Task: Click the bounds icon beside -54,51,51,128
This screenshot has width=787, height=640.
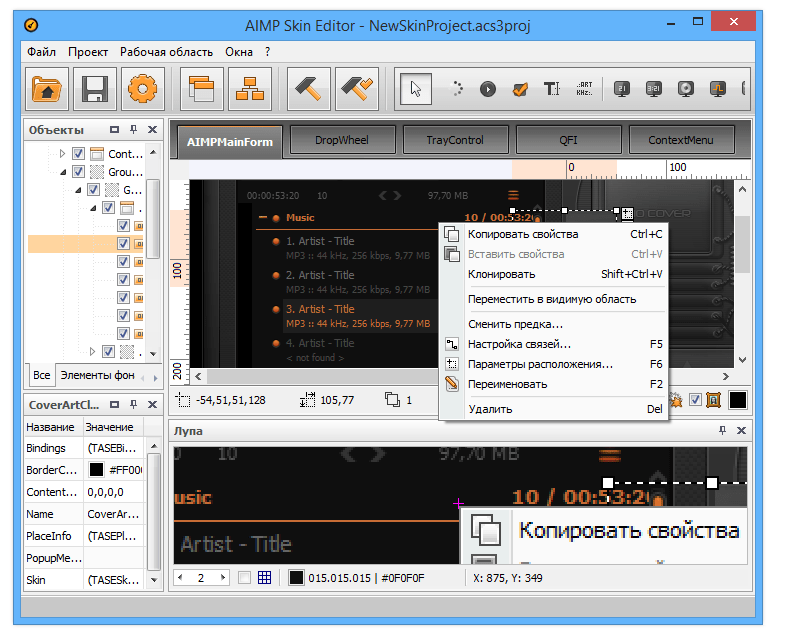Action: 183,400
